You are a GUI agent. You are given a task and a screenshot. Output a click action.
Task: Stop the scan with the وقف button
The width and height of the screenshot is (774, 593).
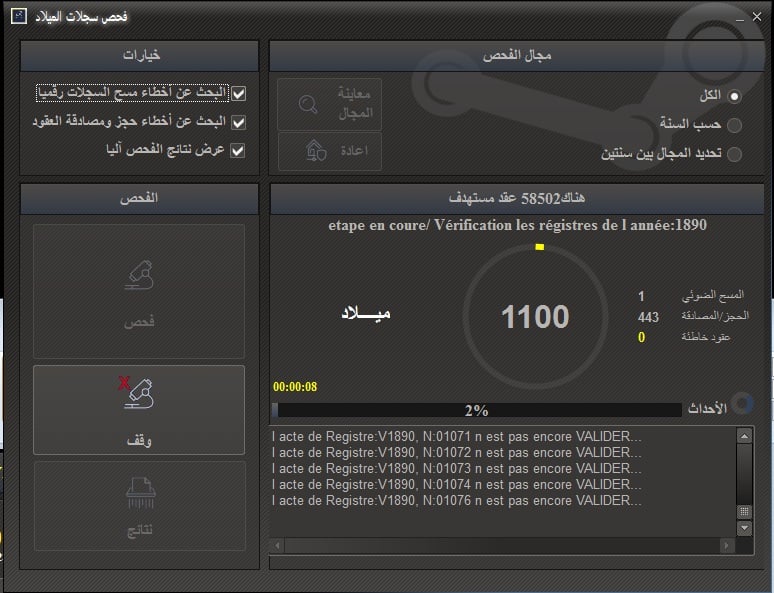coord(138,410)
